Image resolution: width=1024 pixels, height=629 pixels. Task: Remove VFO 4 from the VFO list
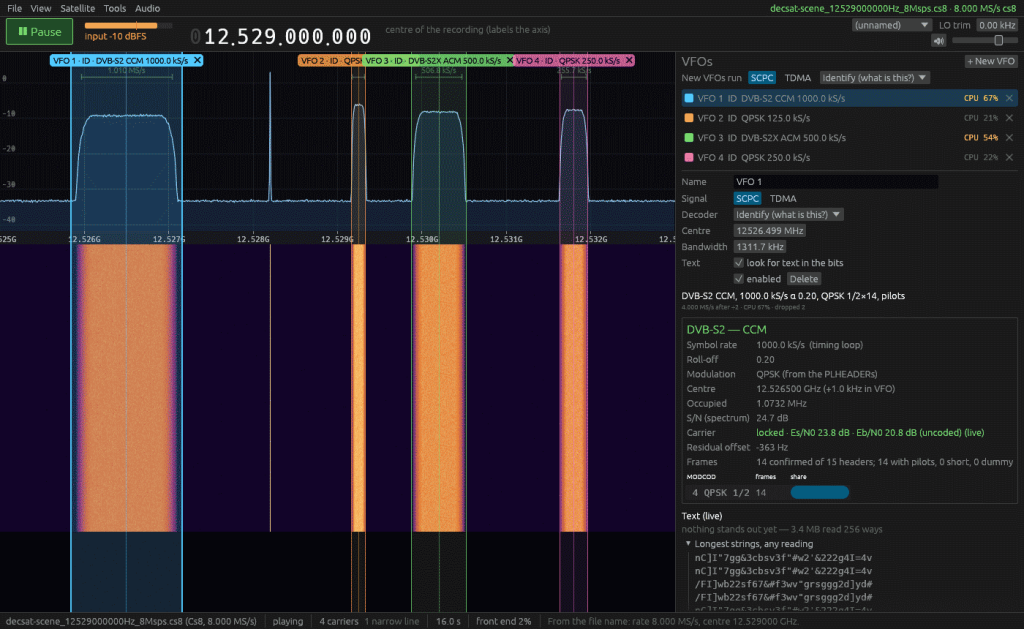(x=1010, y=157)
